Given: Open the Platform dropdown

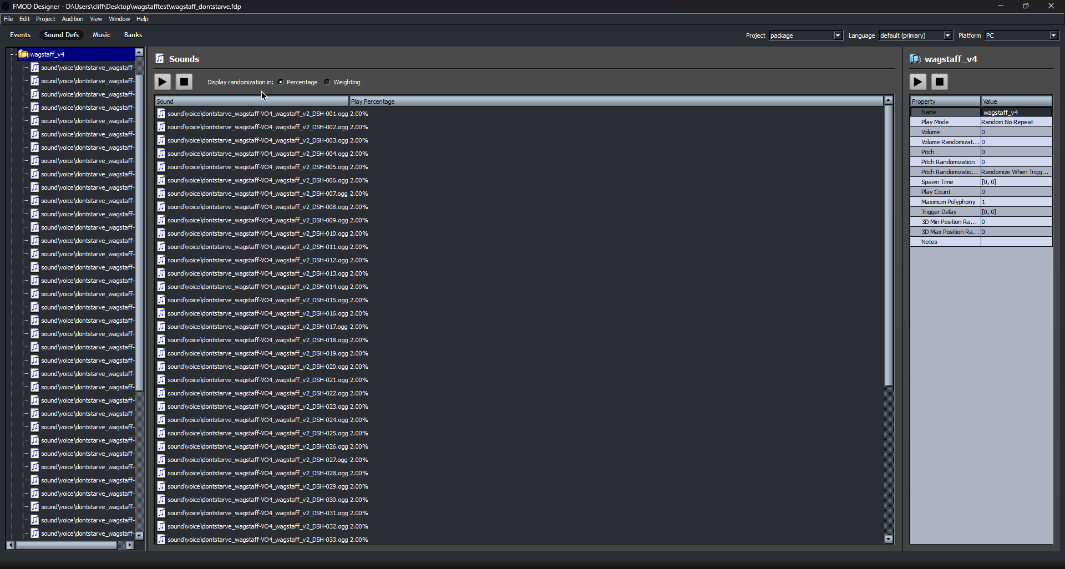Looking at the screenshot, I should (x=1053, y=36).
